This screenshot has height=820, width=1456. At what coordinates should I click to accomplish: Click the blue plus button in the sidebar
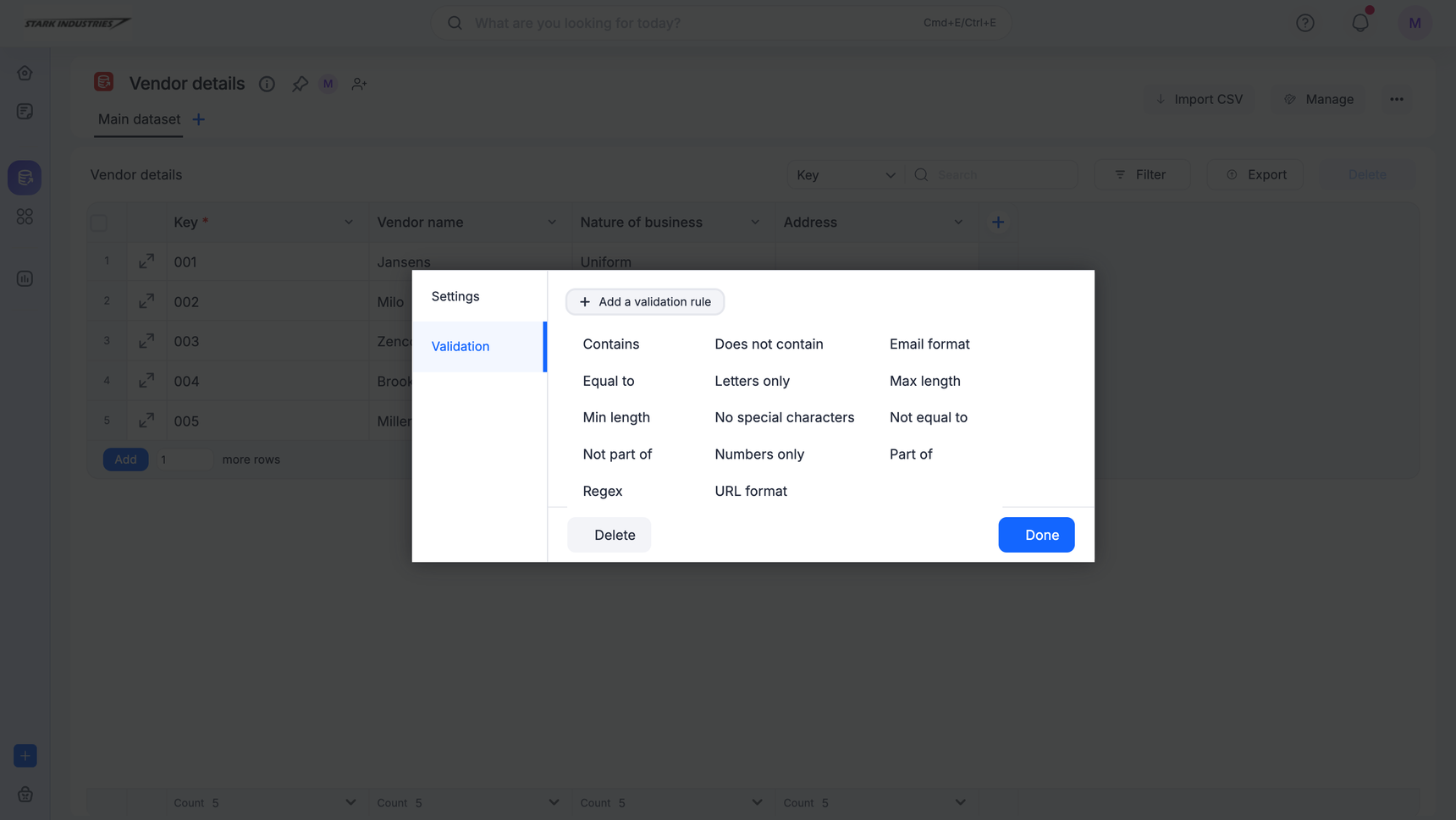click(x=25, y=756)
